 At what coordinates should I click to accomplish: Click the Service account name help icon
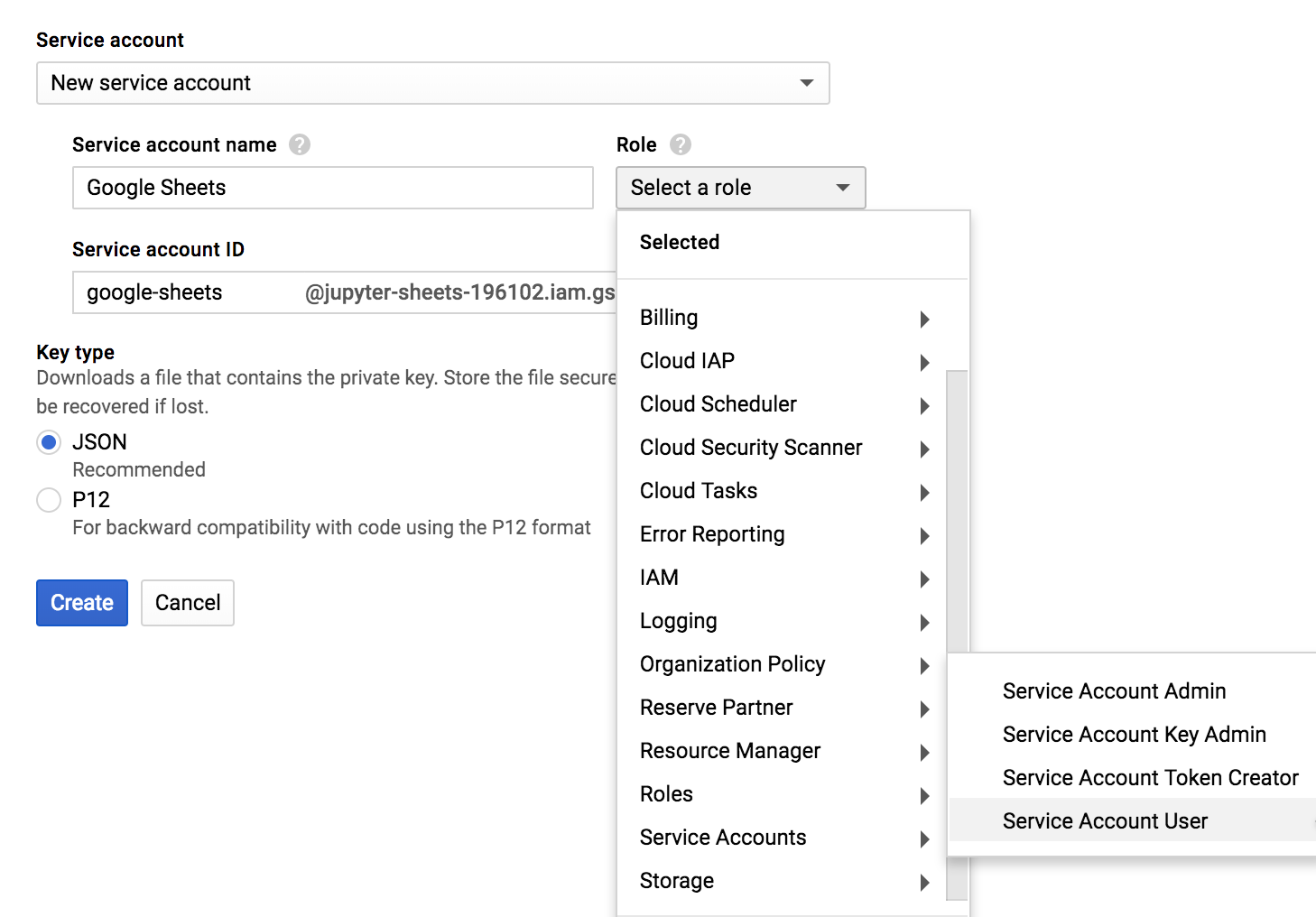point(300,144)
